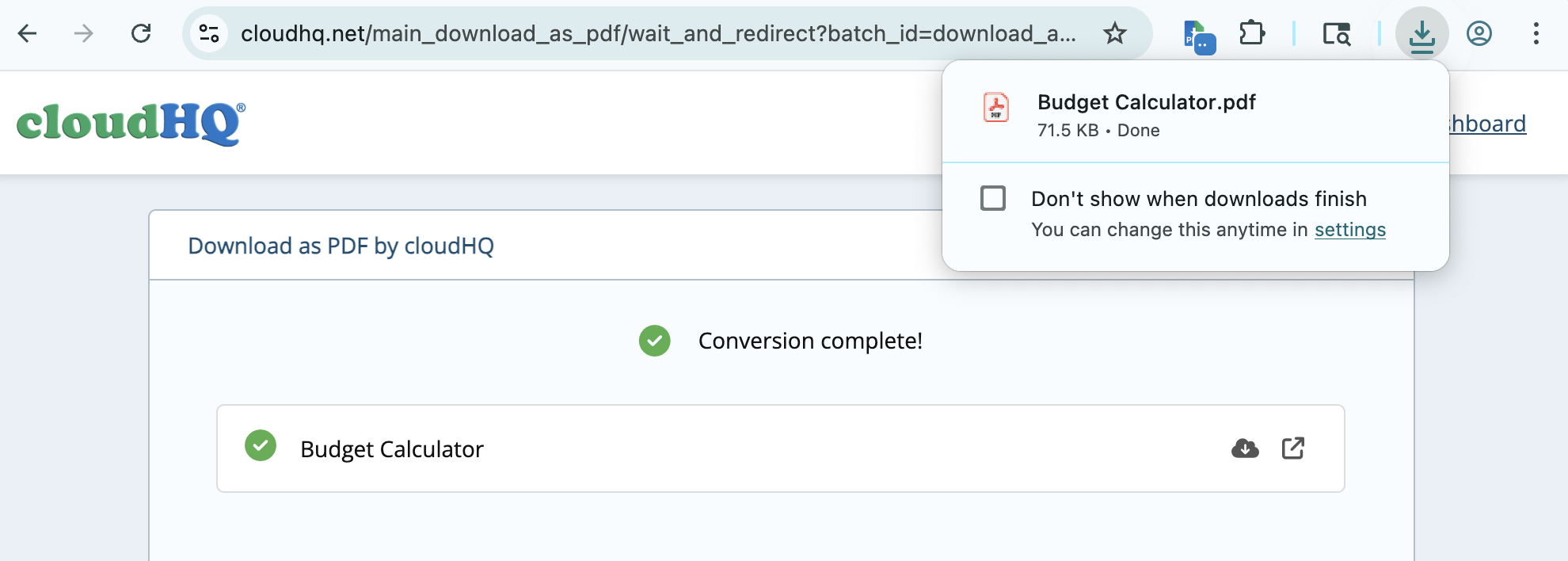Open the Extensions puzzle icon

tap(1252, 33)
